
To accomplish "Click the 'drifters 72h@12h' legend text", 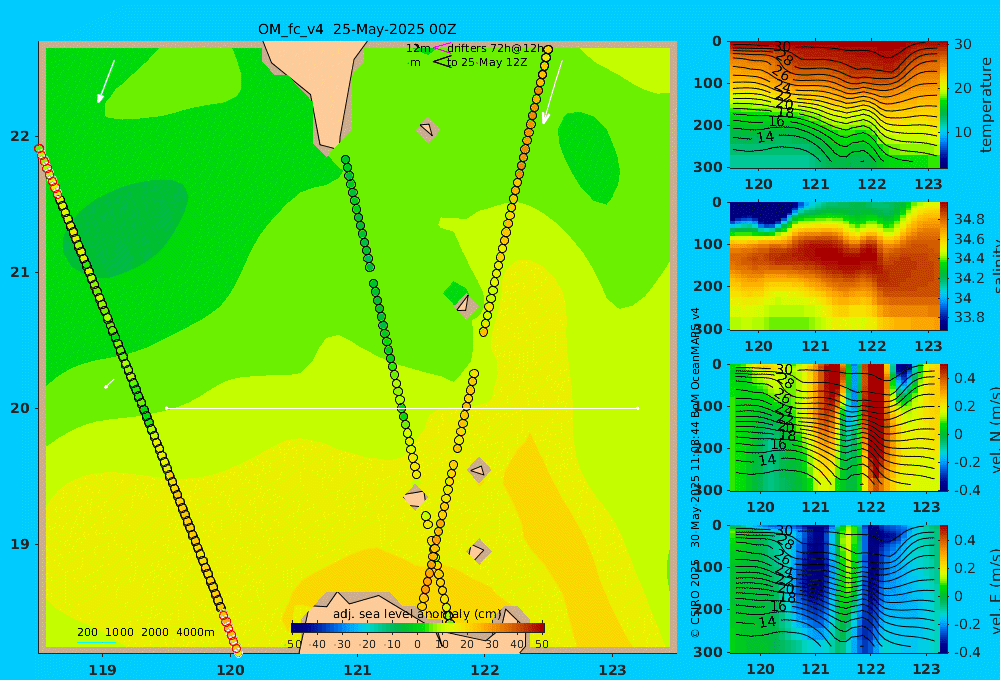I will (495, 48).
